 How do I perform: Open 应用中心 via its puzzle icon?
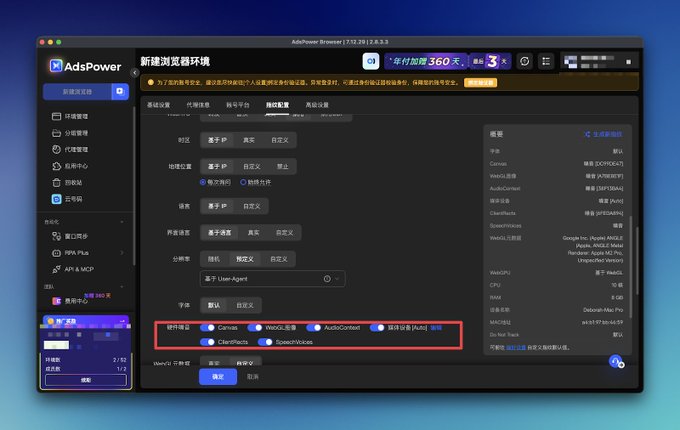tap(56, 166)
